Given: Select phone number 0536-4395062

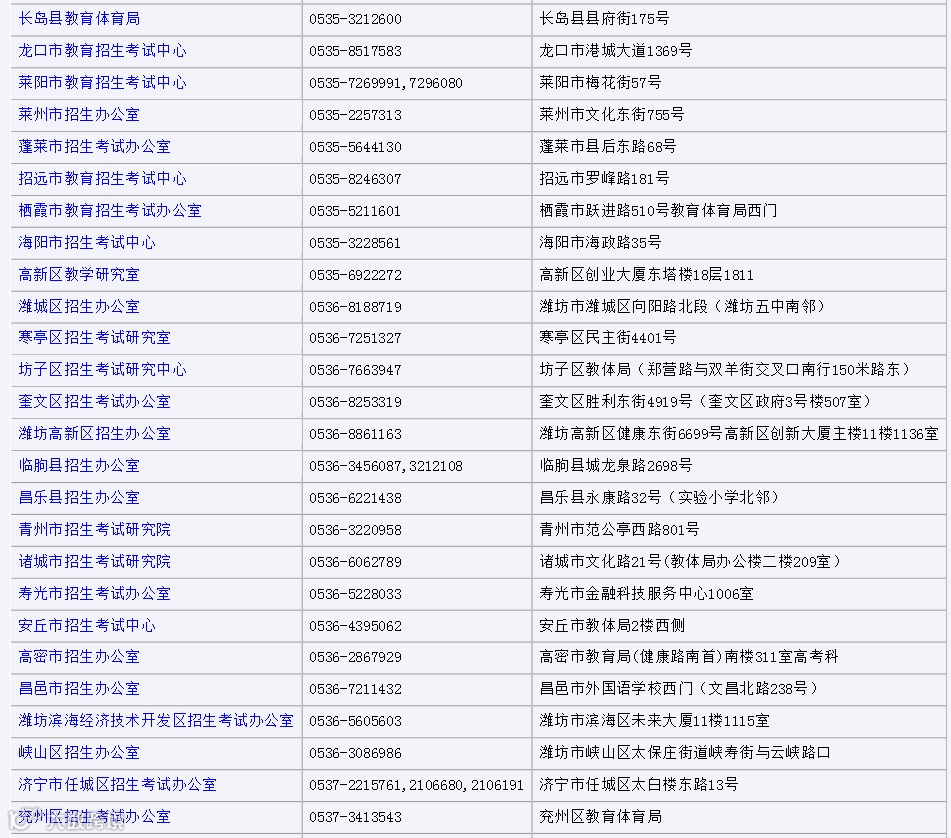Looking at the screenshot, I should (x=355, y=626).
